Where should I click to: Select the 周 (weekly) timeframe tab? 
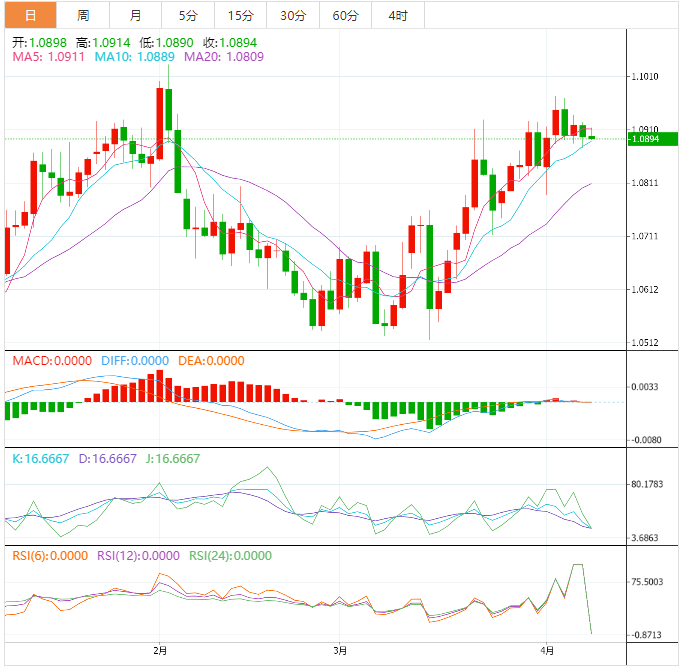tap(83, 15)
